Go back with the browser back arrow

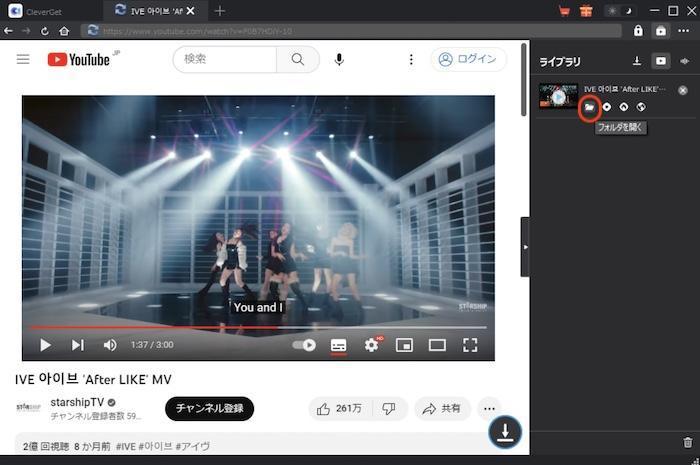(x=8, y=31)
